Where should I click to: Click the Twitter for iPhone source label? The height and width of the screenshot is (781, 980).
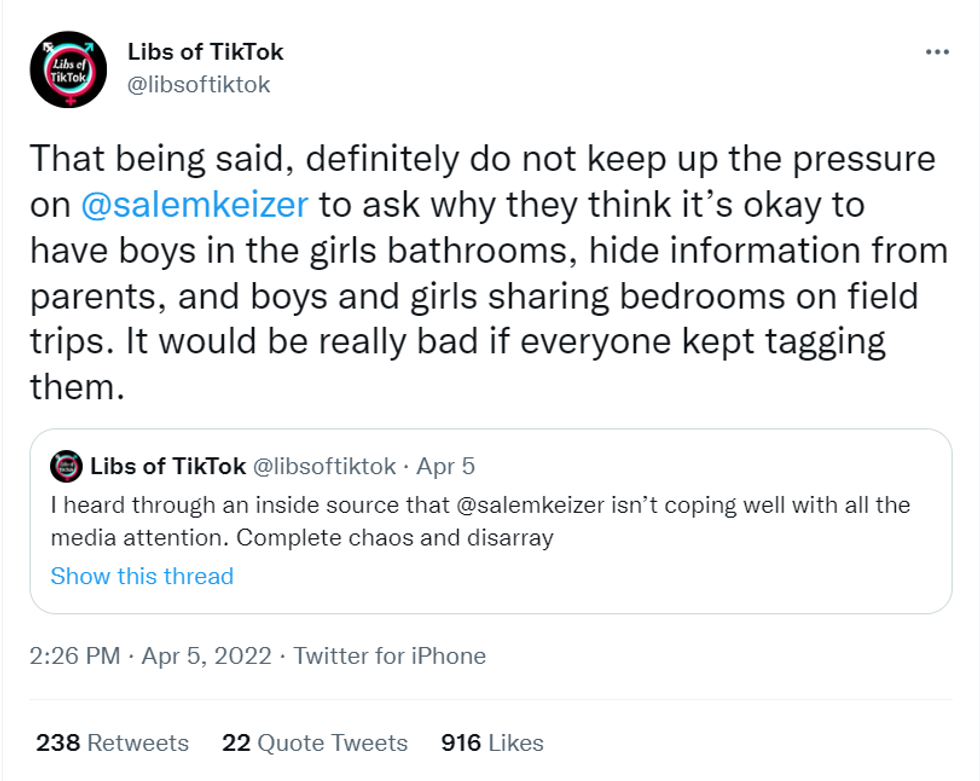[390, 656]
